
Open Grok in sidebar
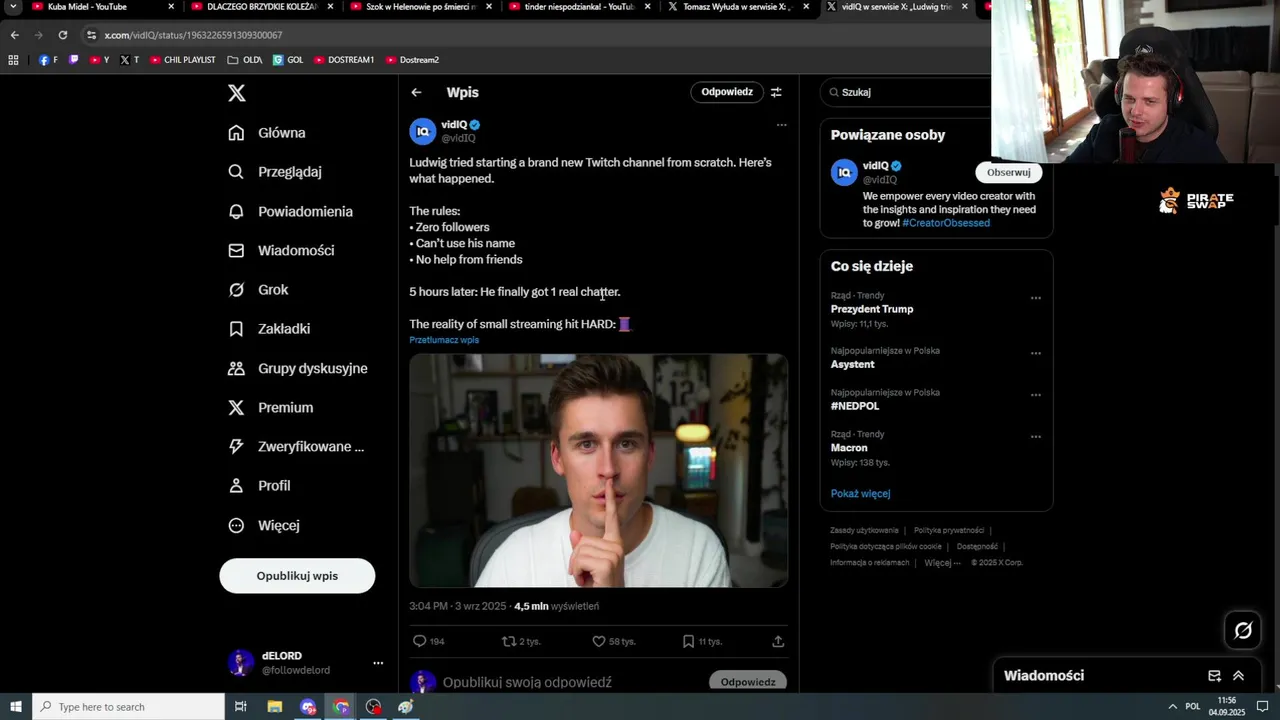pos(258,290)
